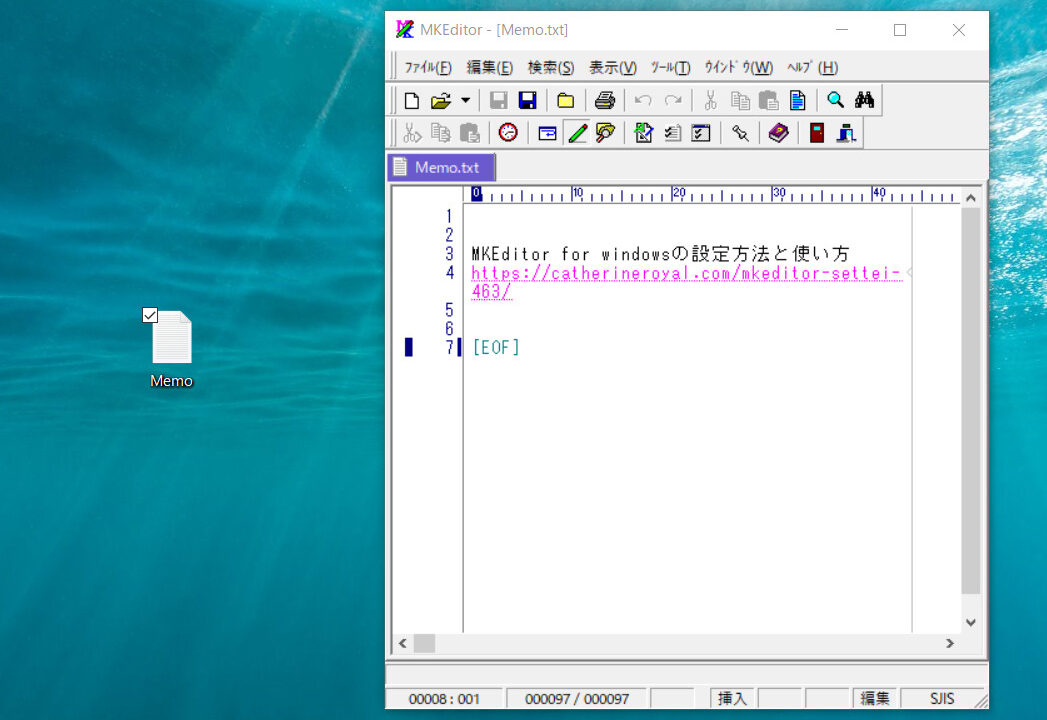Image resolution: width=1047 pixels, height=720 pixels.
Task: Open help with the purple book icon
Action: click(x=779, y=133)
